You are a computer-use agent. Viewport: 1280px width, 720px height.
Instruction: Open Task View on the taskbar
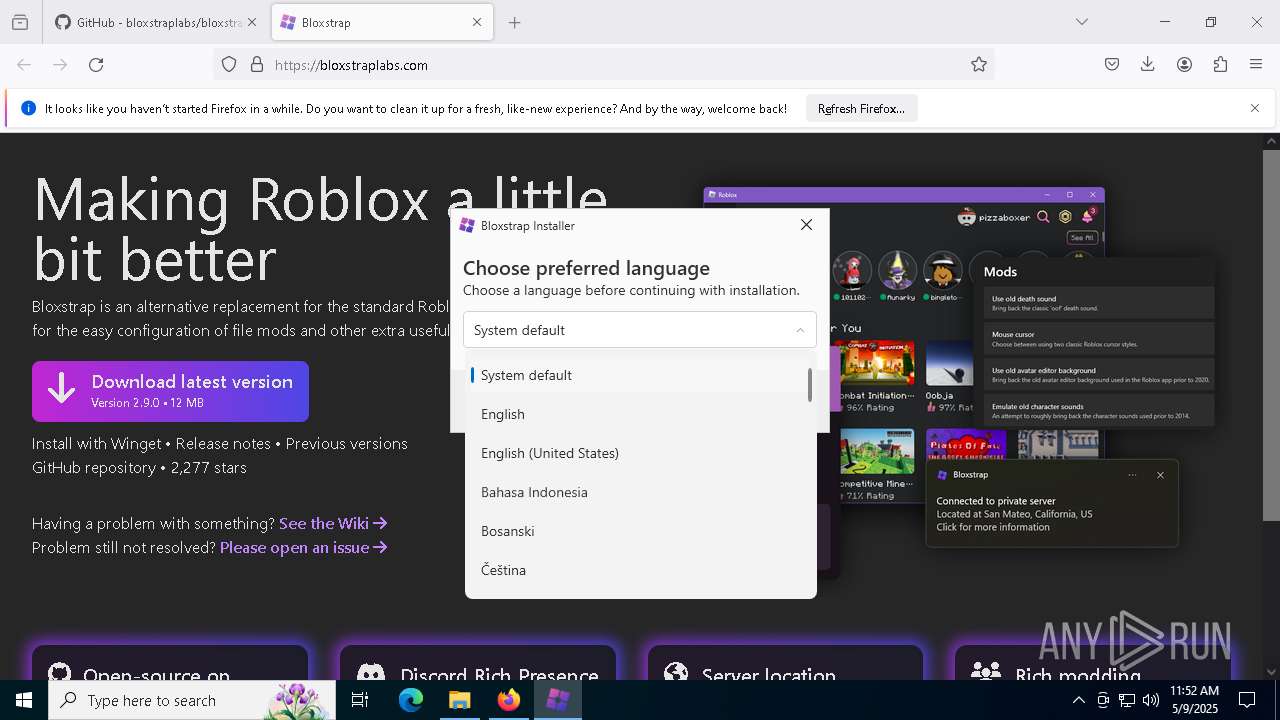pos(360,700)
